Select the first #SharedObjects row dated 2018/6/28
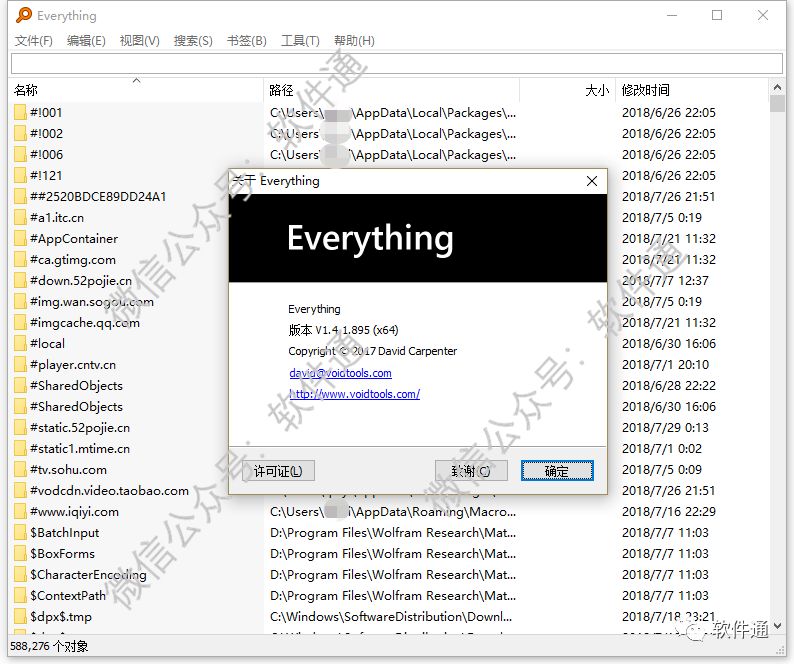 [x=389, y=386]
